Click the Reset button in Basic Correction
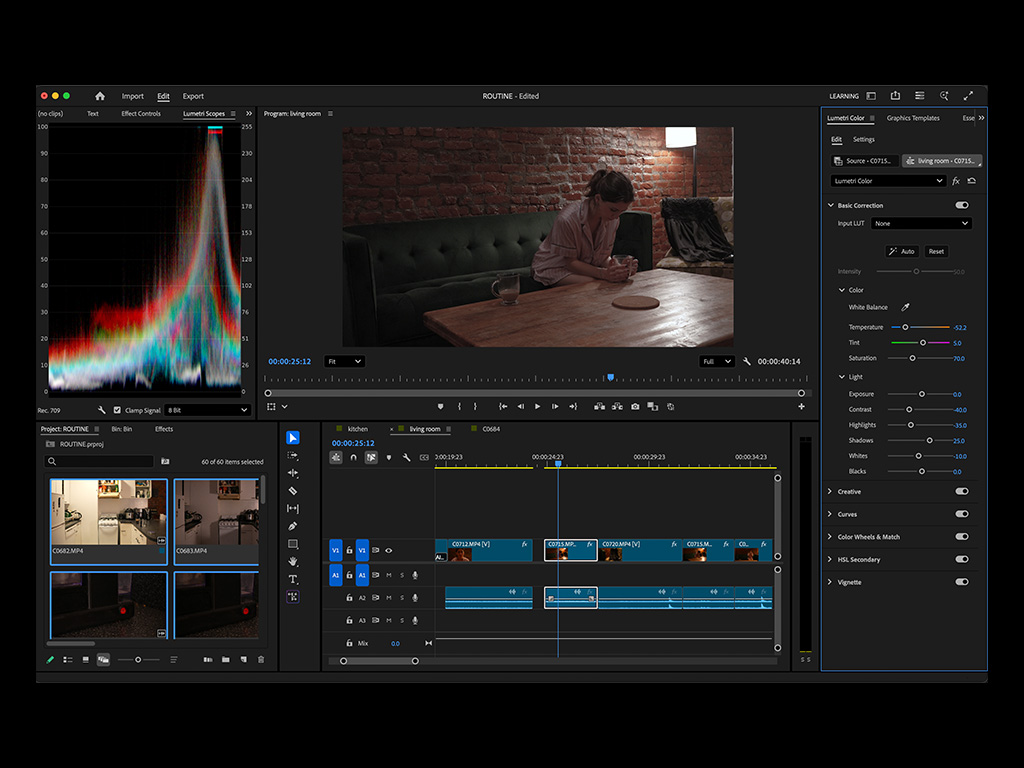 (x=936, y=251)
